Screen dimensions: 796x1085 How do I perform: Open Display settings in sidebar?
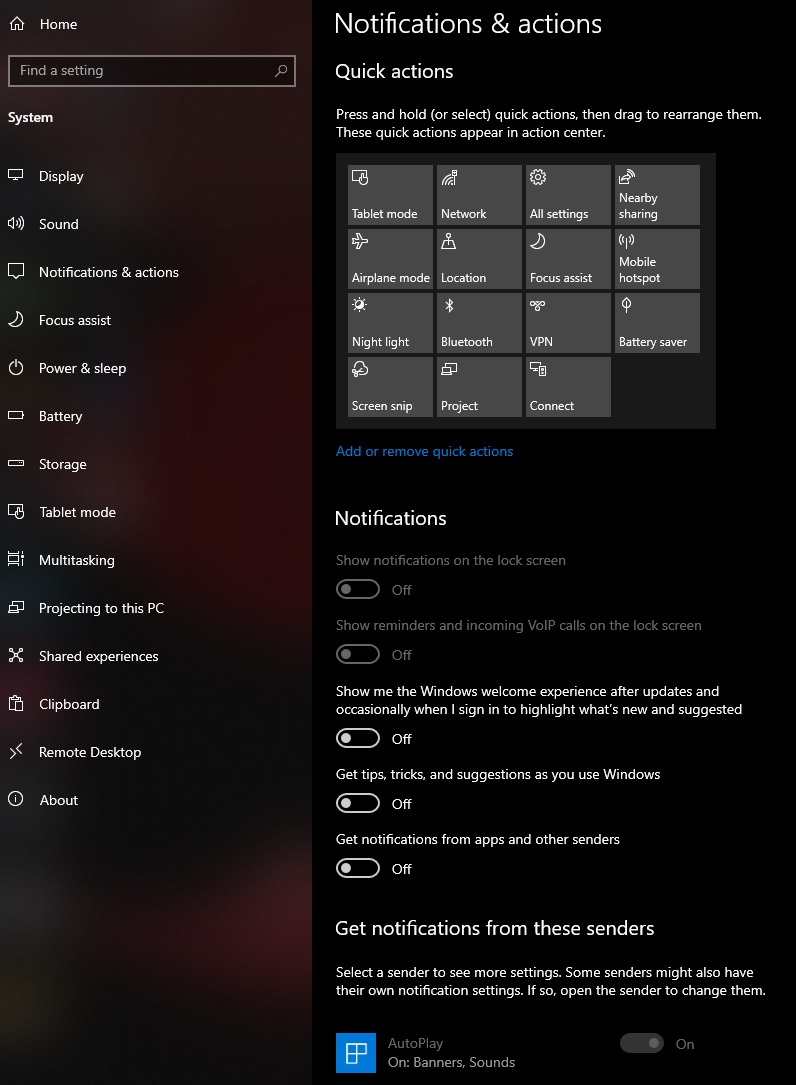(156, 176)
